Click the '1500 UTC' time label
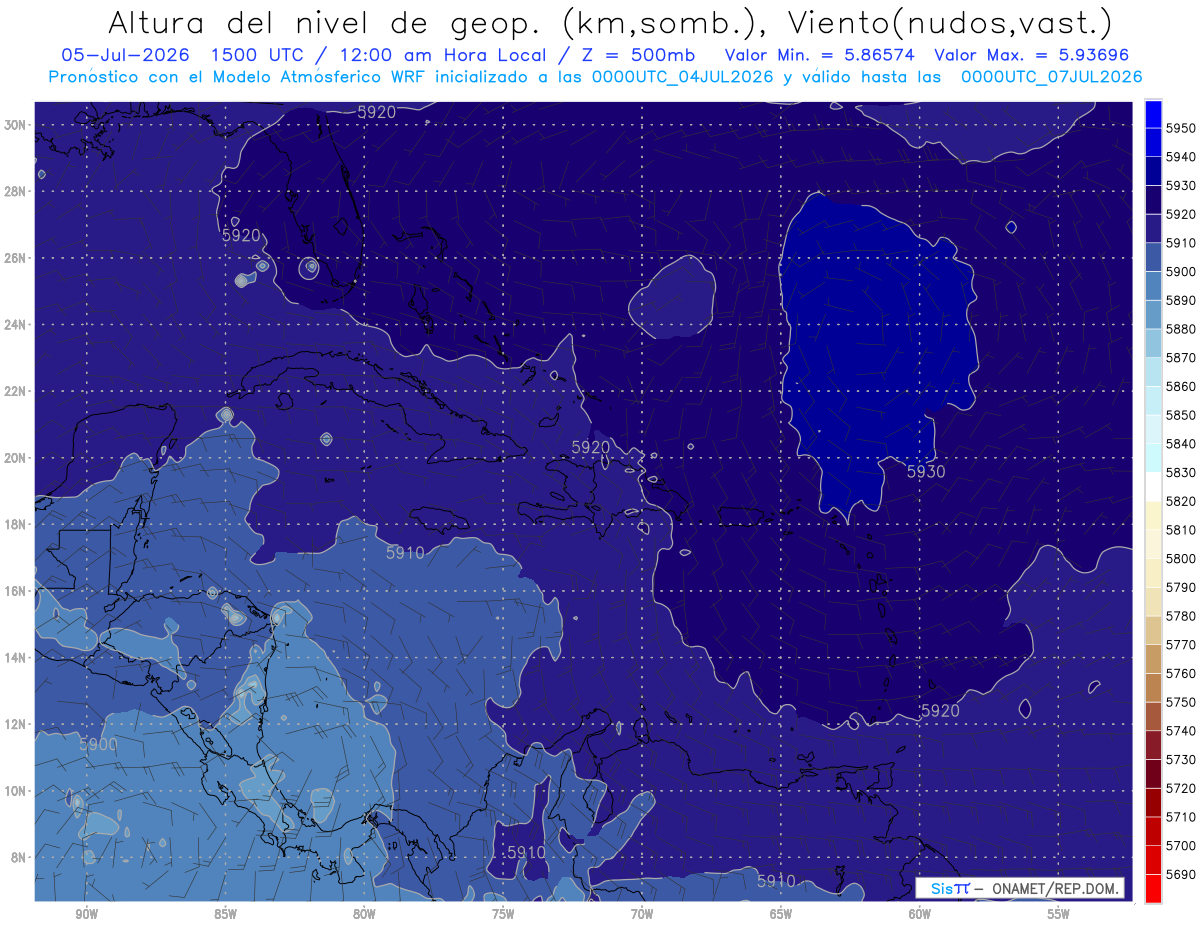This screenshot has width=1200, height=927. (x=262, y=55)
